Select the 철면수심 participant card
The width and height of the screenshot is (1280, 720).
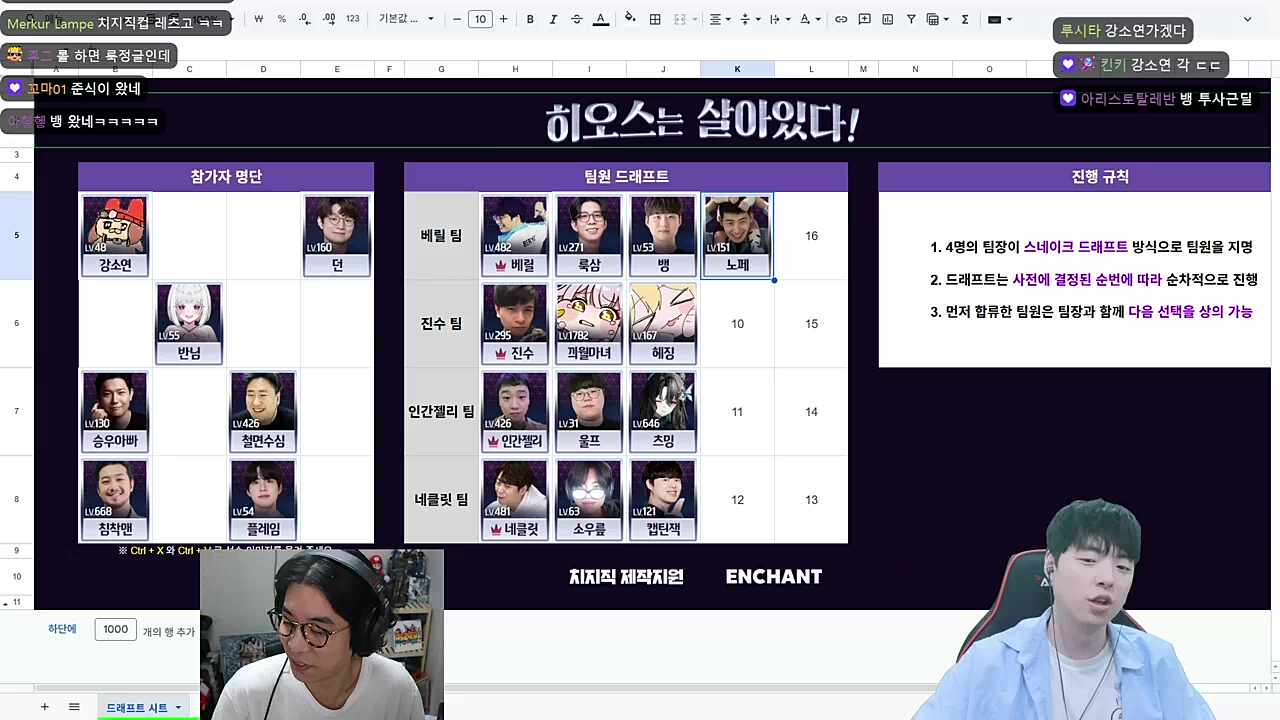coord(263,412)
